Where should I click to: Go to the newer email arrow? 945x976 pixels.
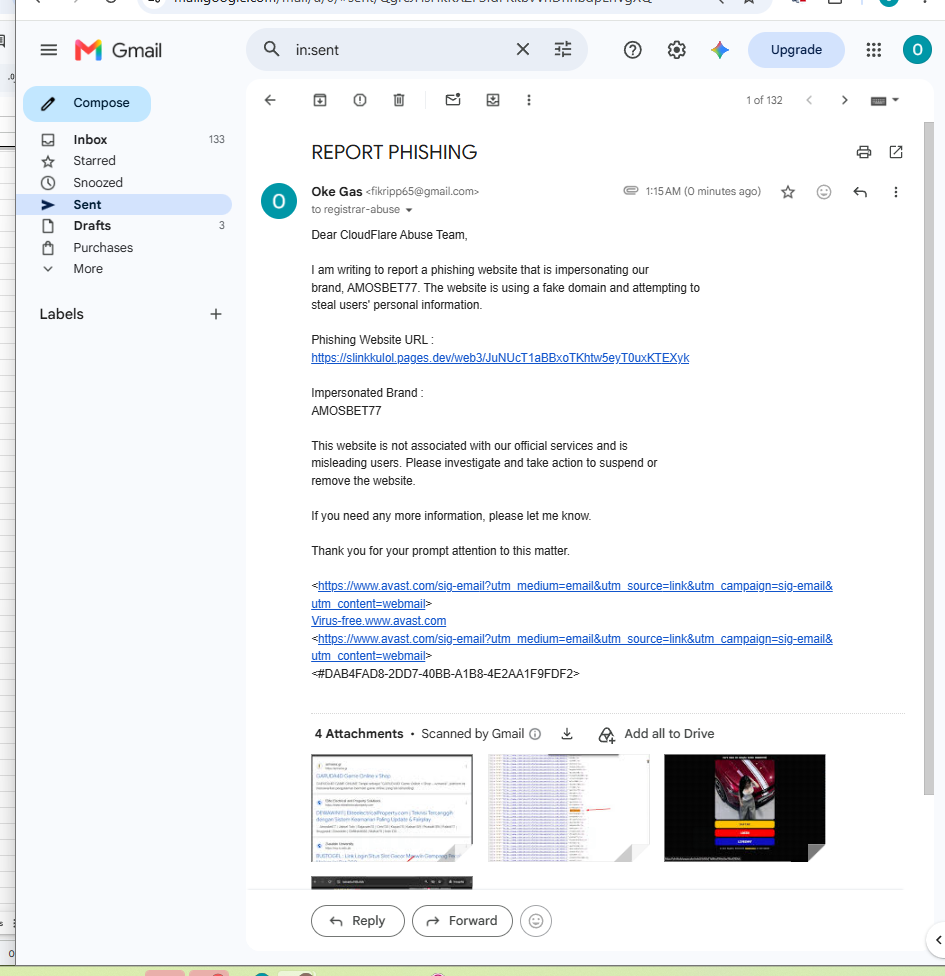coord(809,100)
